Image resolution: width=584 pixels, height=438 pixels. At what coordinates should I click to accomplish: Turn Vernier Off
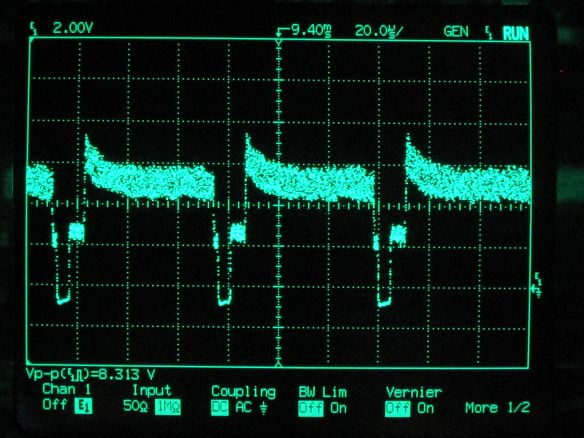[x=398, y=409]
